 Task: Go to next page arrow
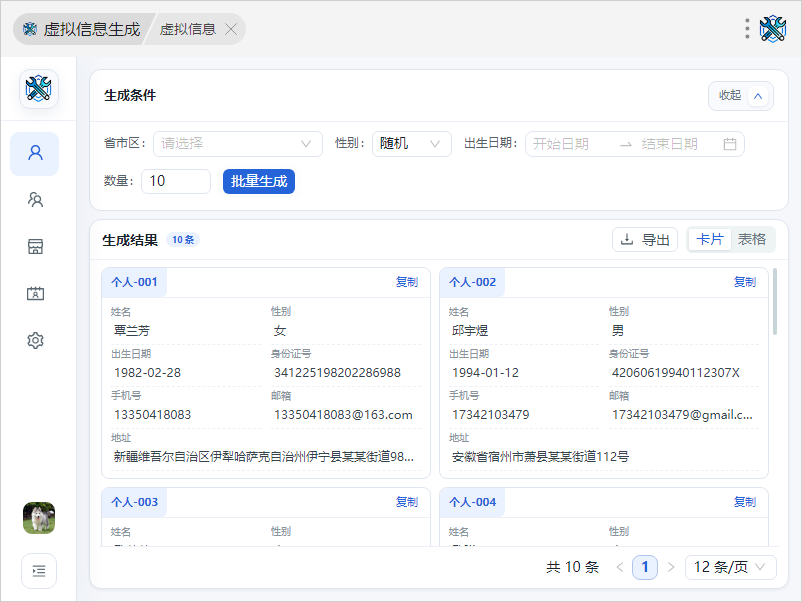(671, 567)
